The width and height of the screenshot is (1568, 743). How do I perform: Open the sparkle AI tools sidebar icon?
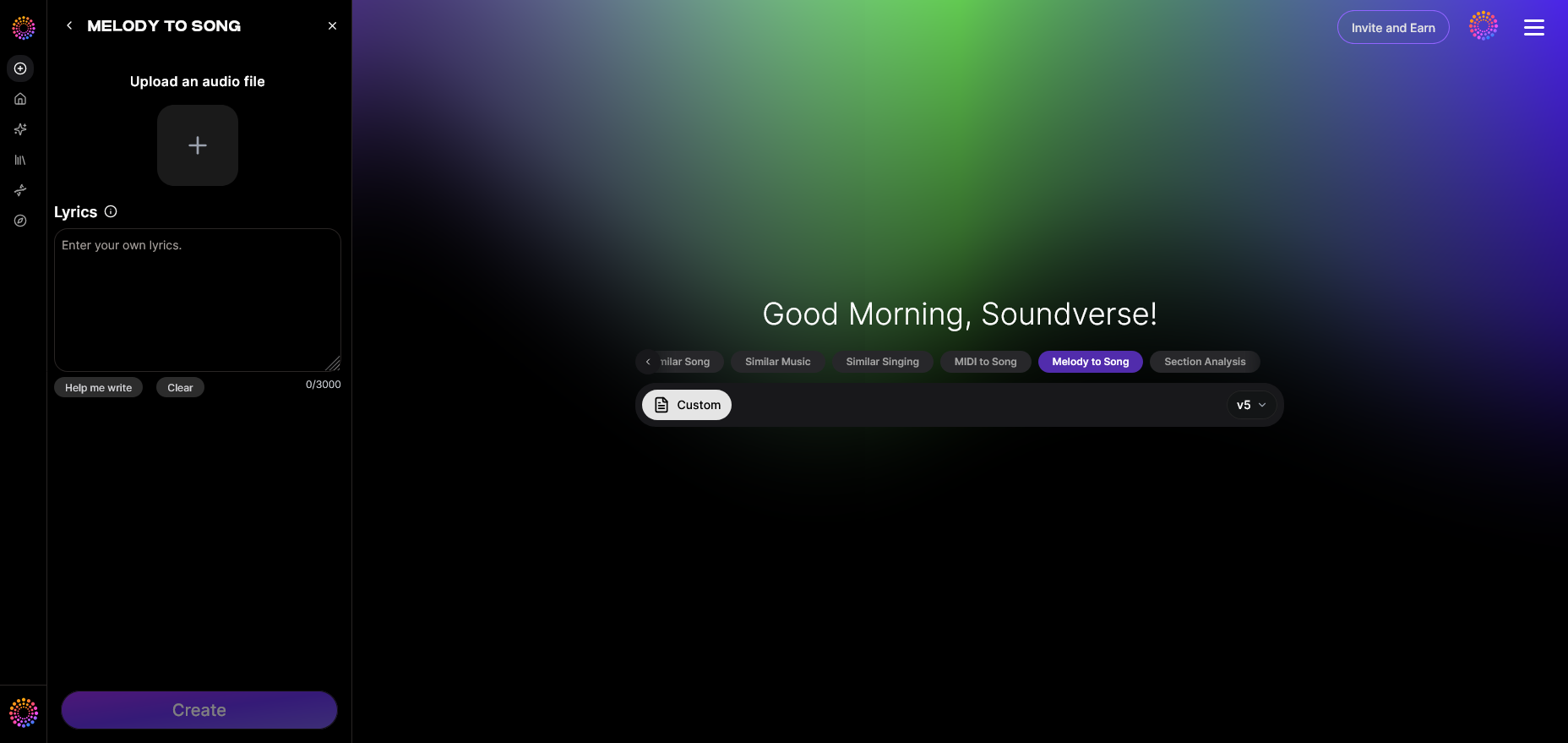(x=20, y=129)
